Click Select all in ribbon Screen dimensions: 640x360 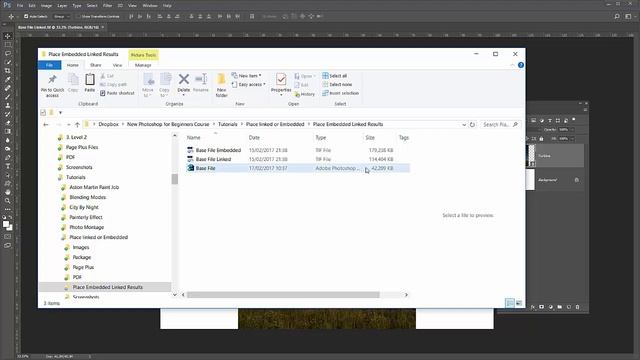334,76
